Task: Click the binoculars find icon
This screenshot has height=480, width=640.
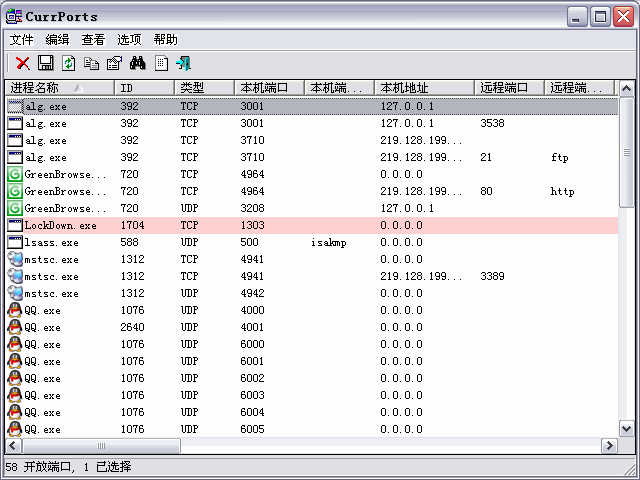Action: [x=138, y=63]
